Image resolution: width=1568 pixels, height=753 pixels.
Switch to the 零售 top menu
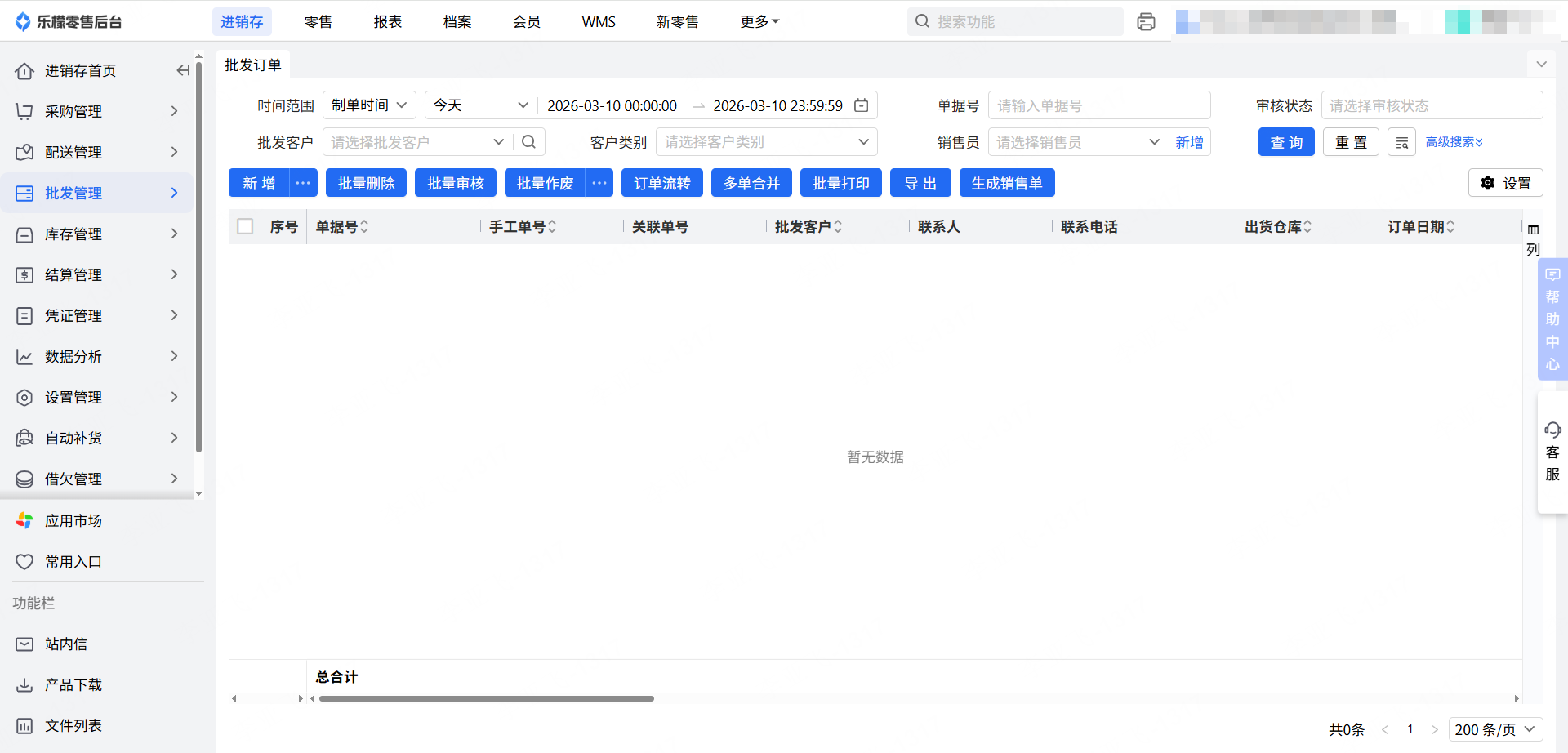pos(318,22)
